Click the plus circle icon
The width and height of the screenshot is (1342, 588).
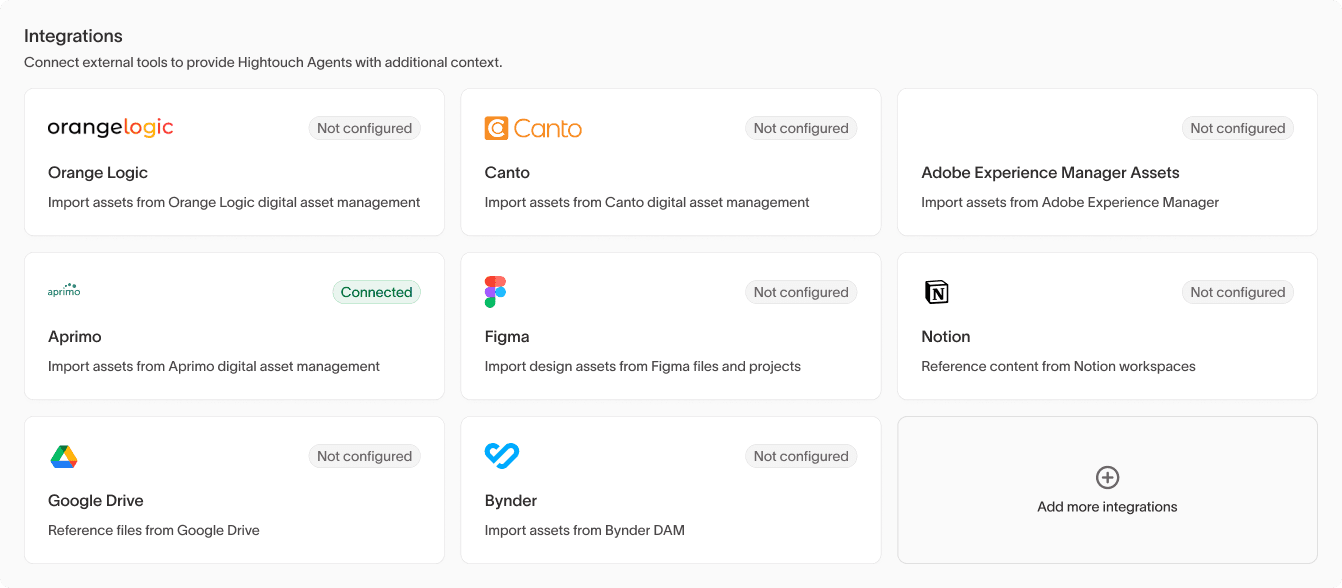point(1107,477)
